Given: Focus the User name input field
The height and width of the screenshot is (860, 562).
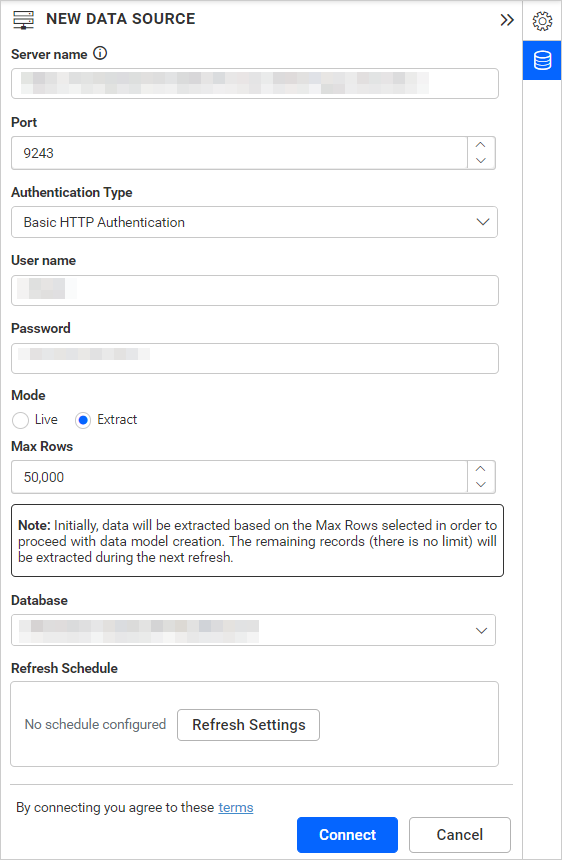Looking at the screenshot, I should (x=255, y=290).
